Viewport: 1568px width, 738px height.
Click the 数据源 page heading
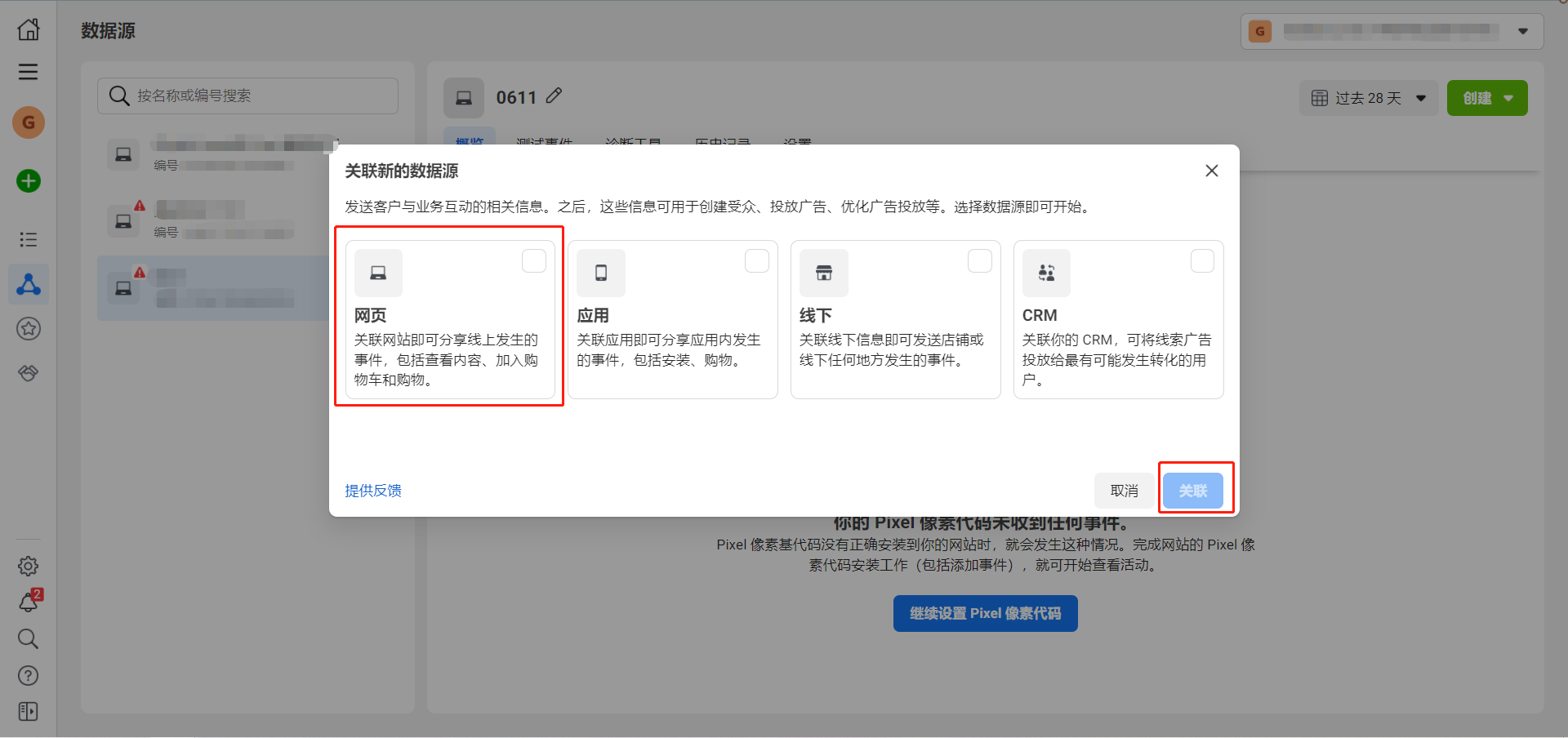(108, 31)
